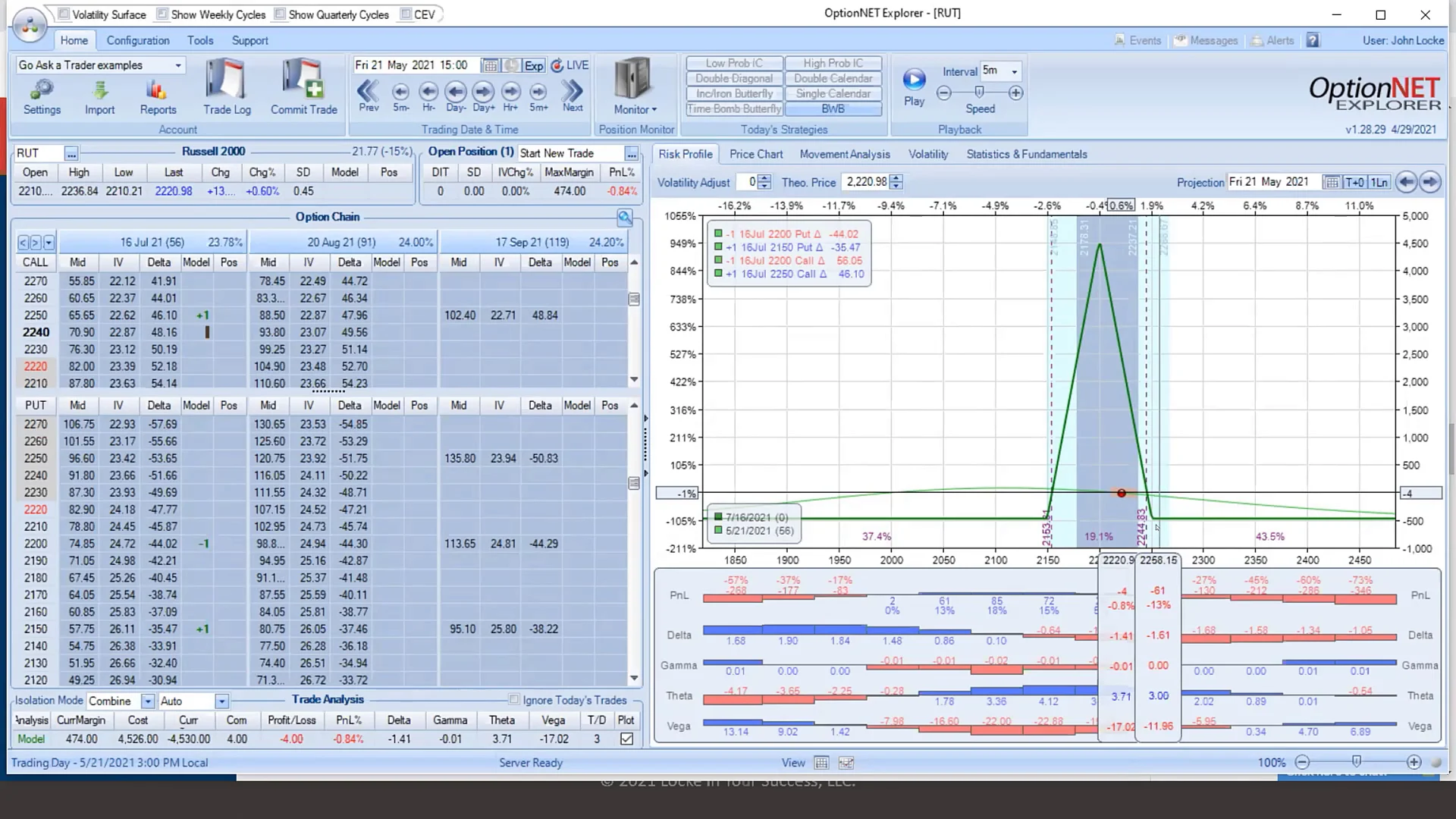The width and height of the screenshot is (1456, 819).
Task: Click the OptionNET application orb button
Action: click(30, 26)
